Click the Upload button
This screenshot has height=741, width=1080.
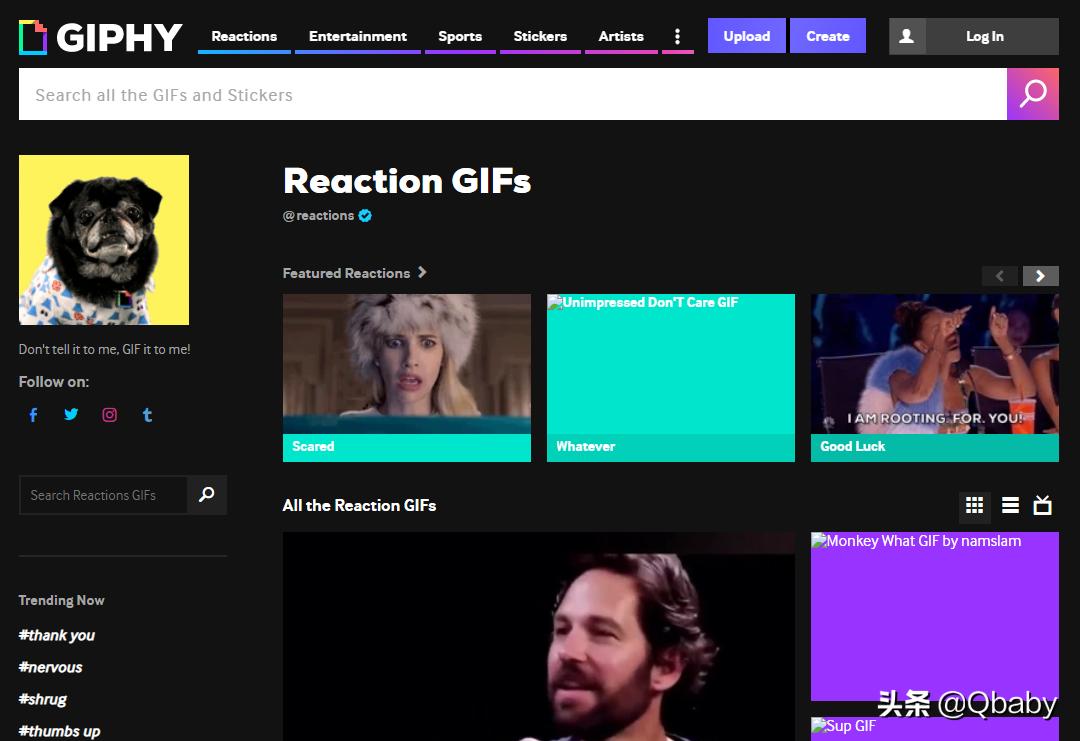tap(747, 36)
